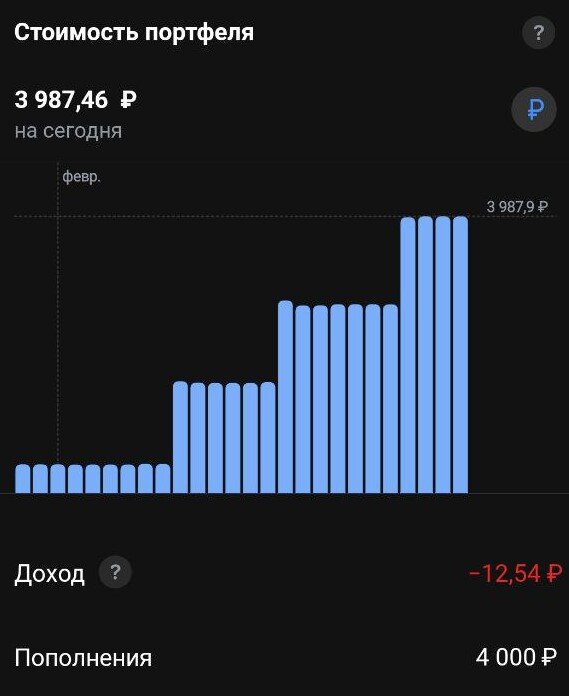569x696 pixels.
Task: Click the Пополнения label
Action: [83, 658]
